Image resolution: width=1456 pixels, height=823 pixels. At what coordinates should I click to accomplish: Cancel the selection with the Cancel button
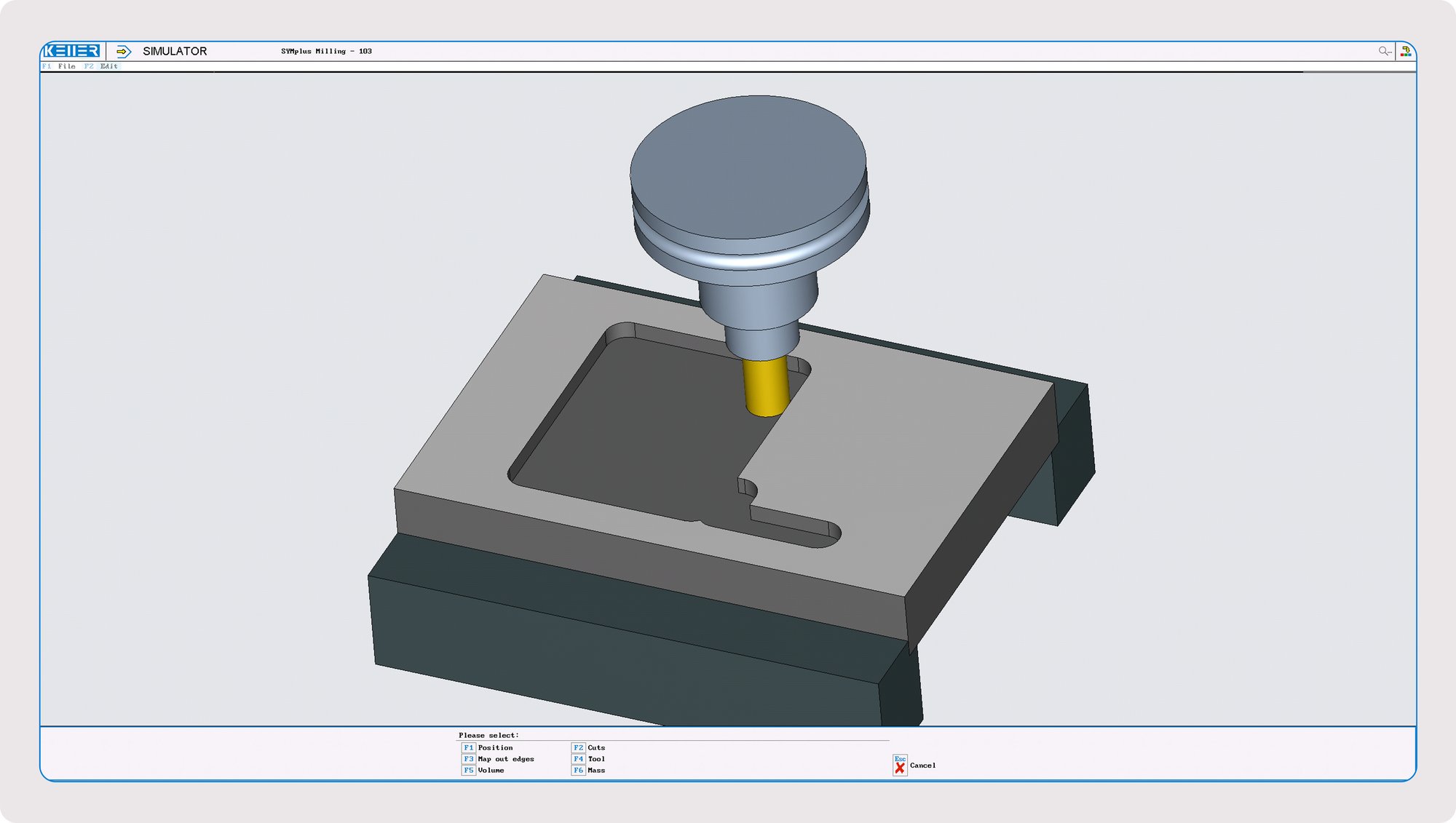click(x=925, y=766)
